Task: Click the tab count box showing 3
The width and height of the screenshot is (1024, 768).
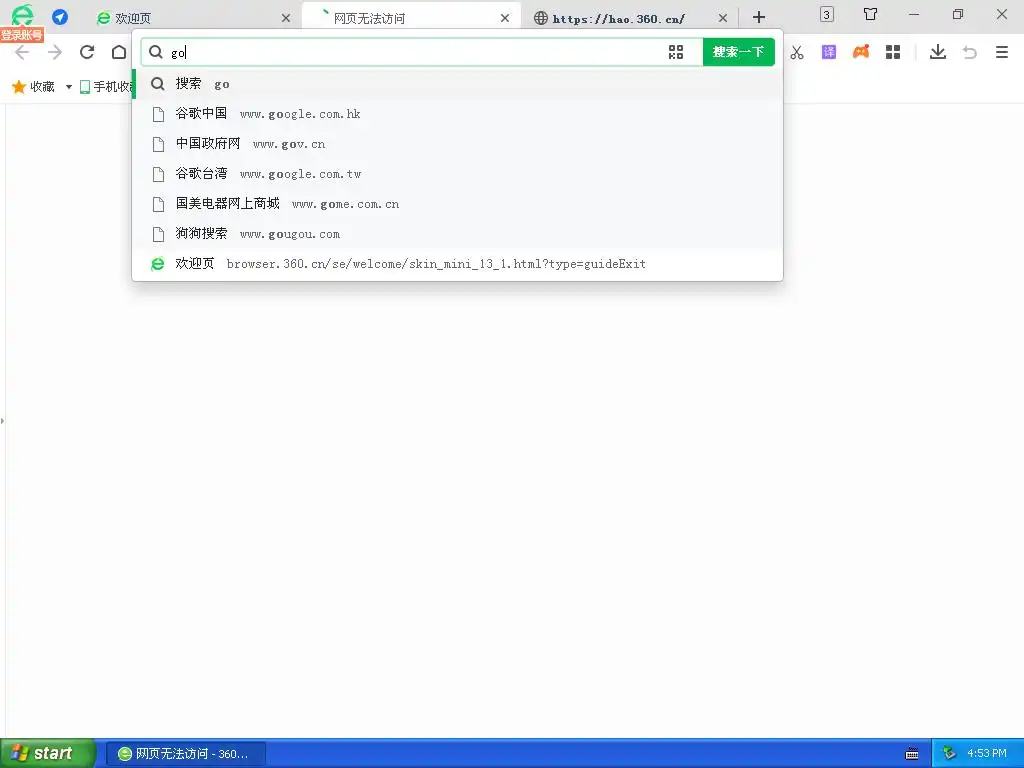Action: tap(827, 14)
